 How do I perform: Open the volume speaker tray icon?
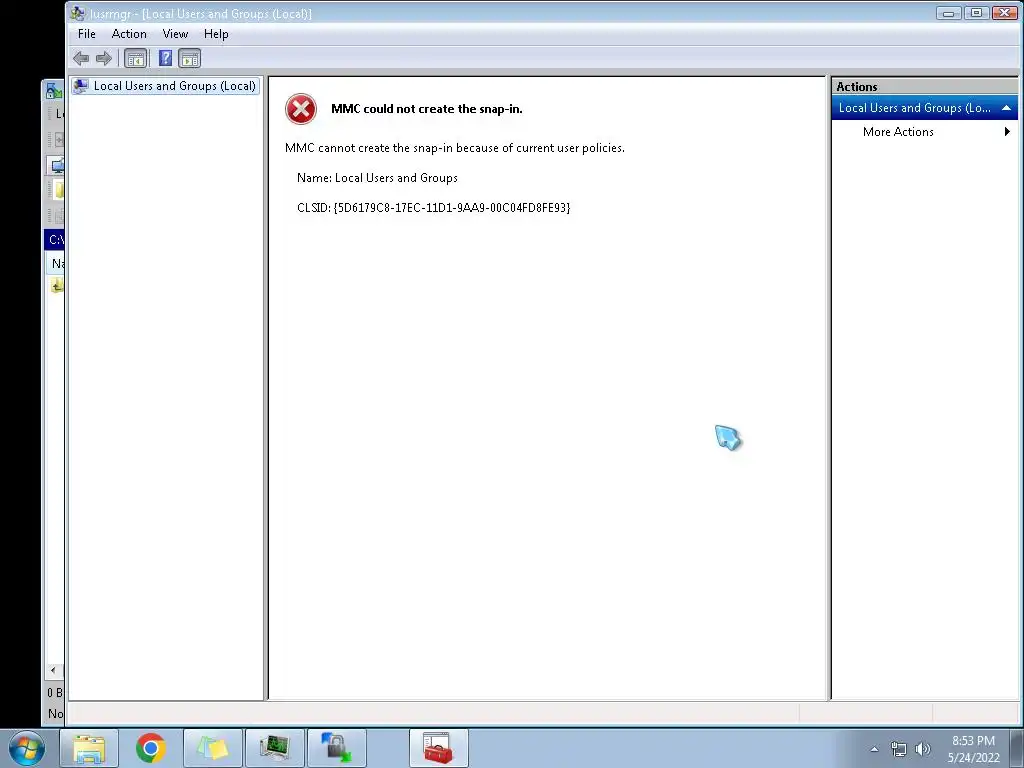(923, 749)
